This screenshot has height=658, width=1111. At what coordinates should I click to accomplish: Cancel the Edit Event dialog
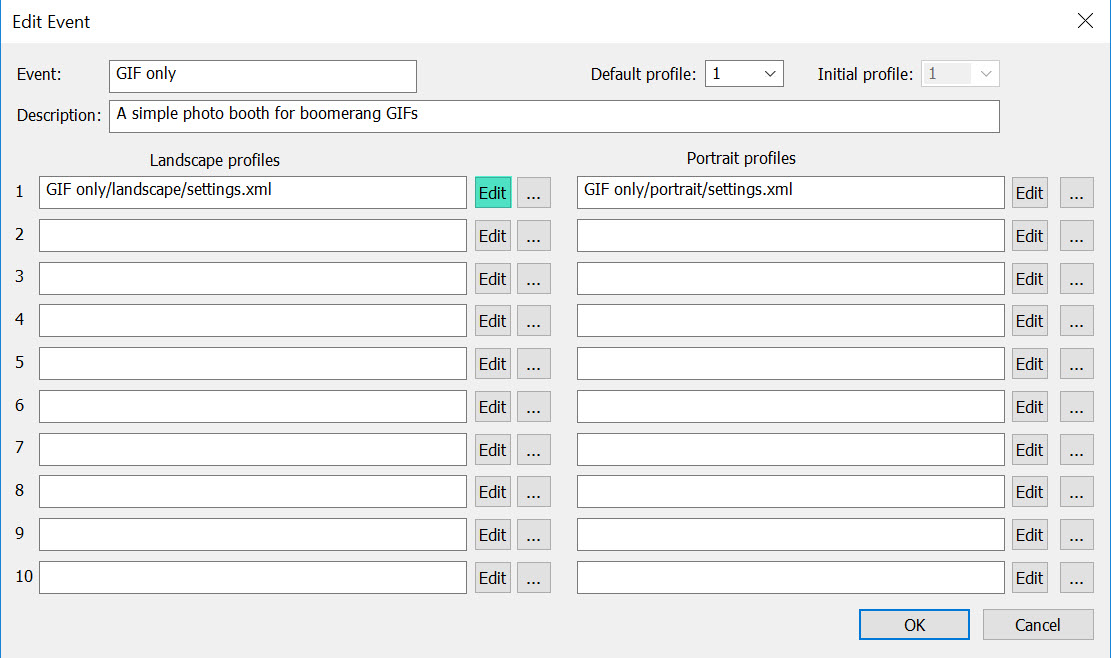pos(1037,625)
